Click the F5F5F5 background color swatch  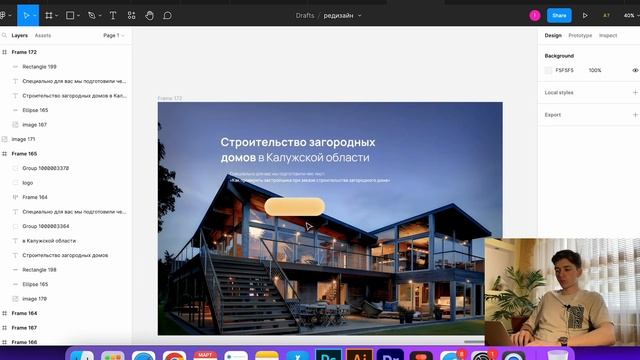tap(548, 70)
